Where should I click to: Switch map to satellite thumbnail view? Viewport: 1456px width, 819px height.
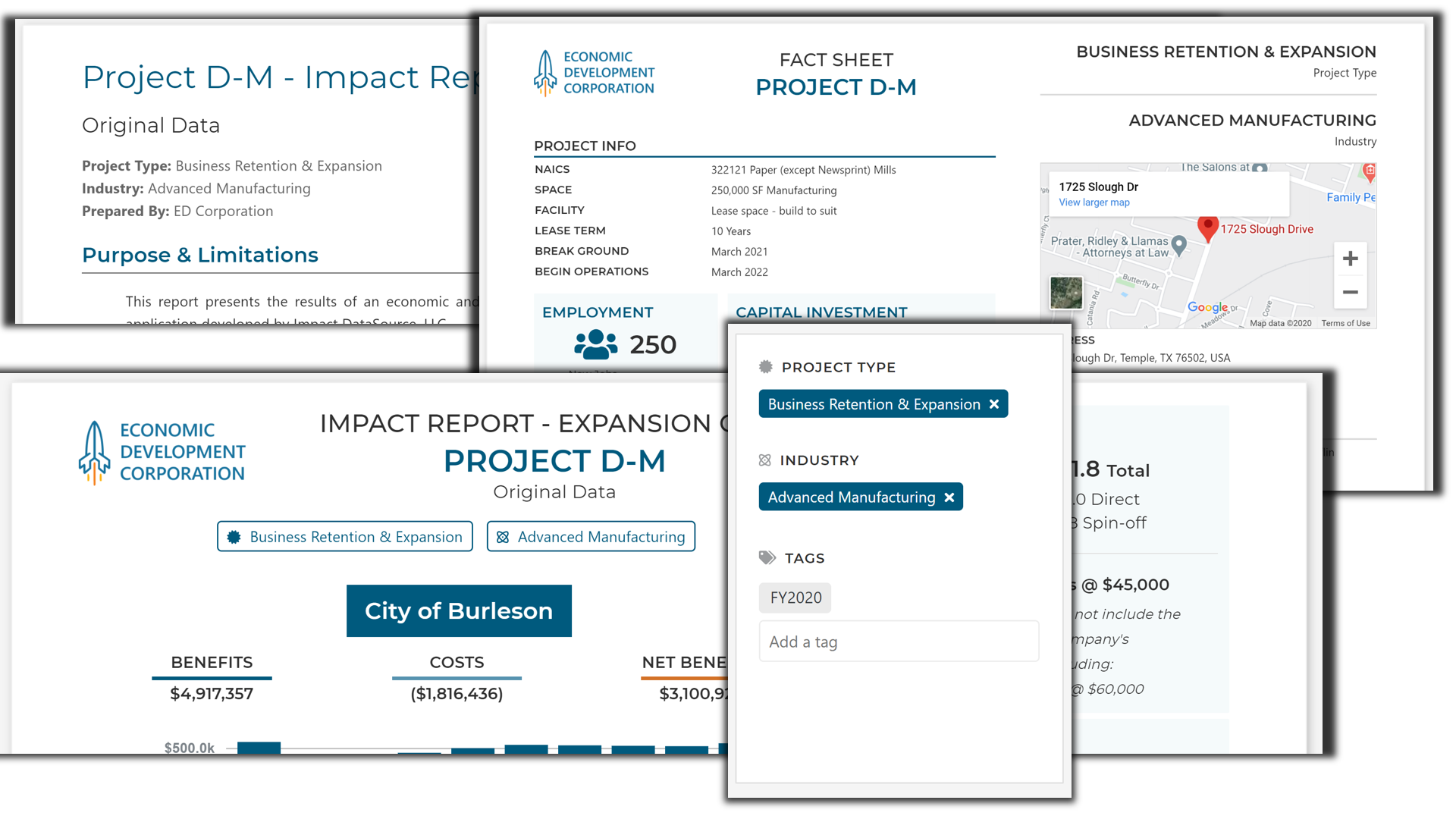1066,293
